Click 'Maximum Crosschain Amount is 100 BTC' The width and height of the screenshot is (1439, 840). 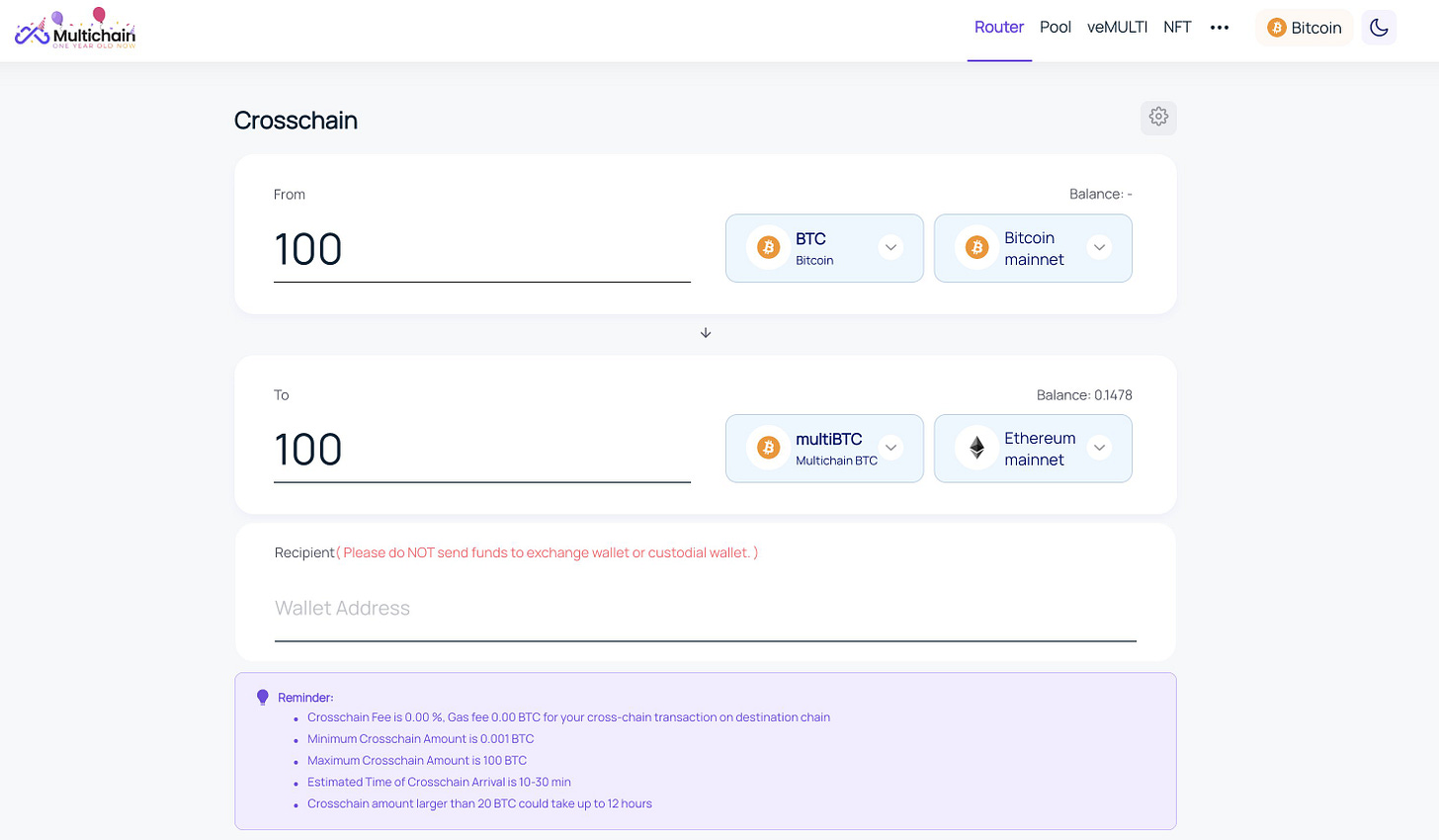pyautogui.click(x=417, y=761)
